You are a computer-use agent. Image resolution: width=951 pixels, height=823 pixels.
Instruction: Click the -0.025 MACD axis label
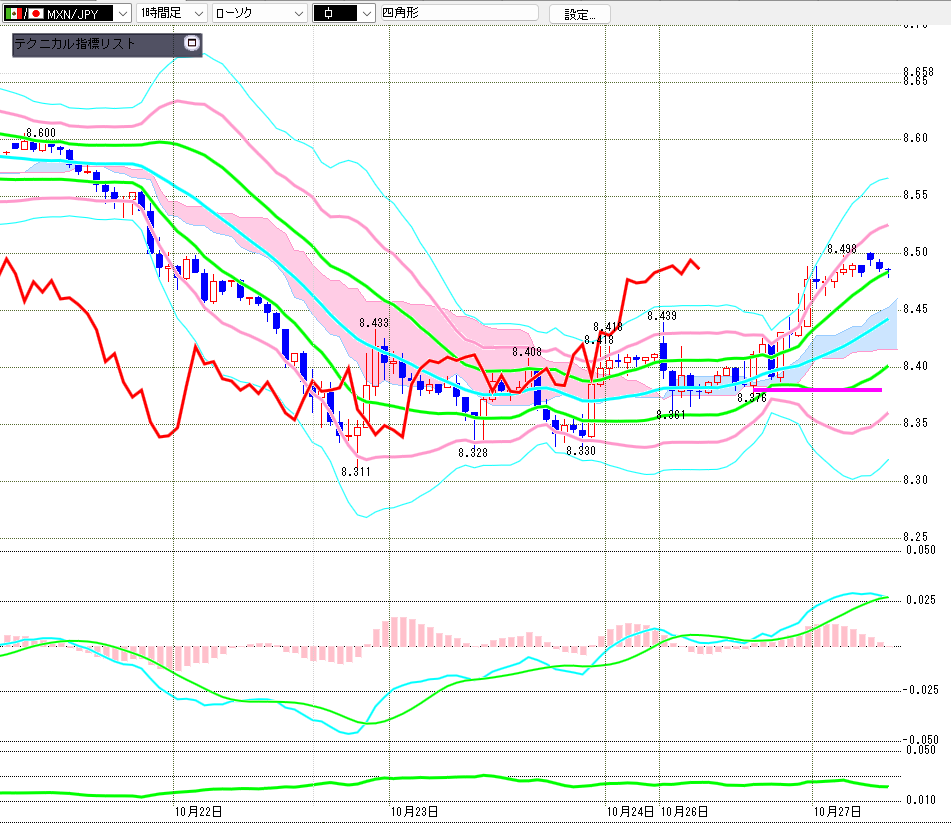point(921,690)
